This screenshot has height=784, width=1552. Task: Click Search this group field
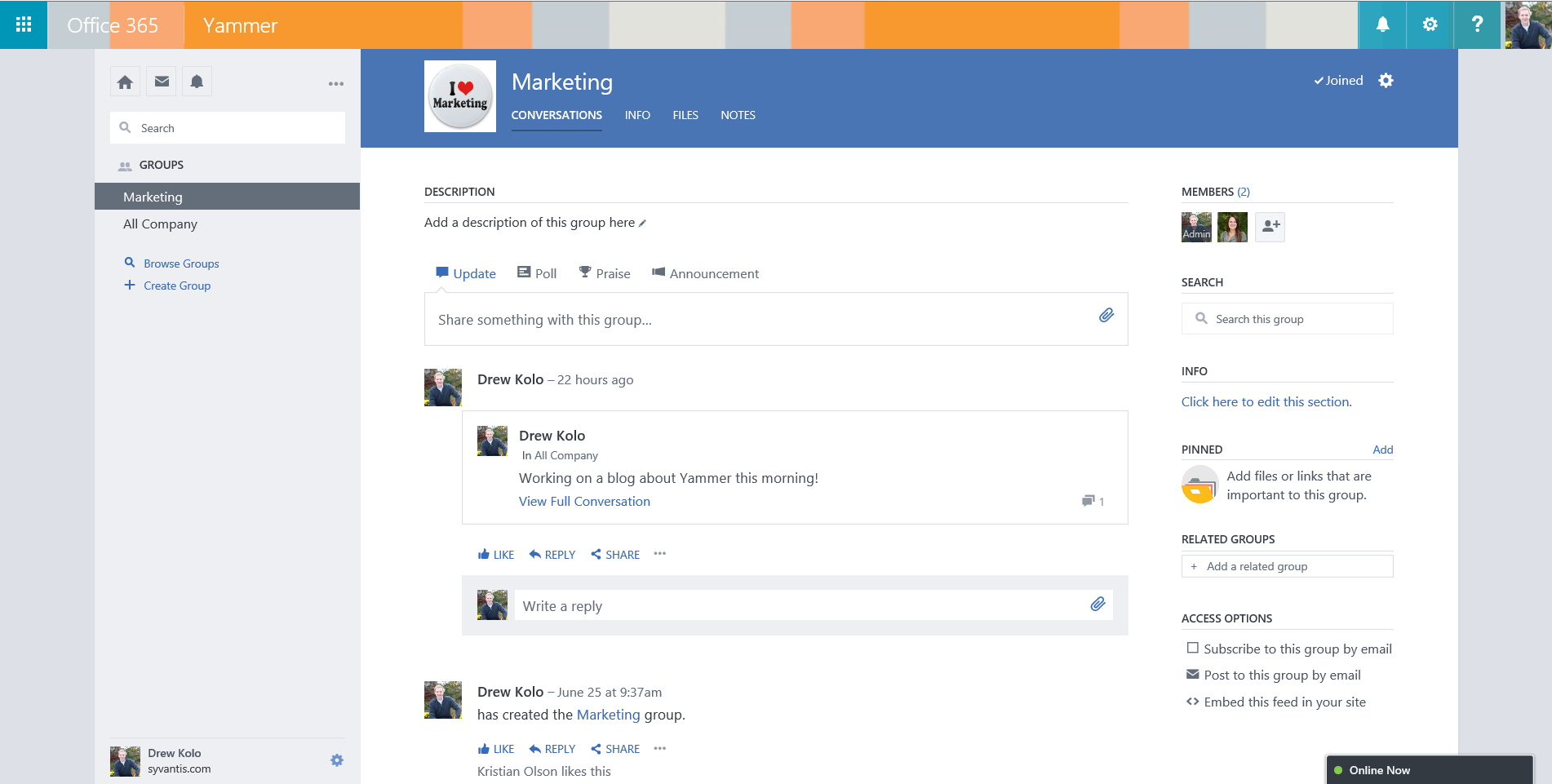coord(1287,319)
